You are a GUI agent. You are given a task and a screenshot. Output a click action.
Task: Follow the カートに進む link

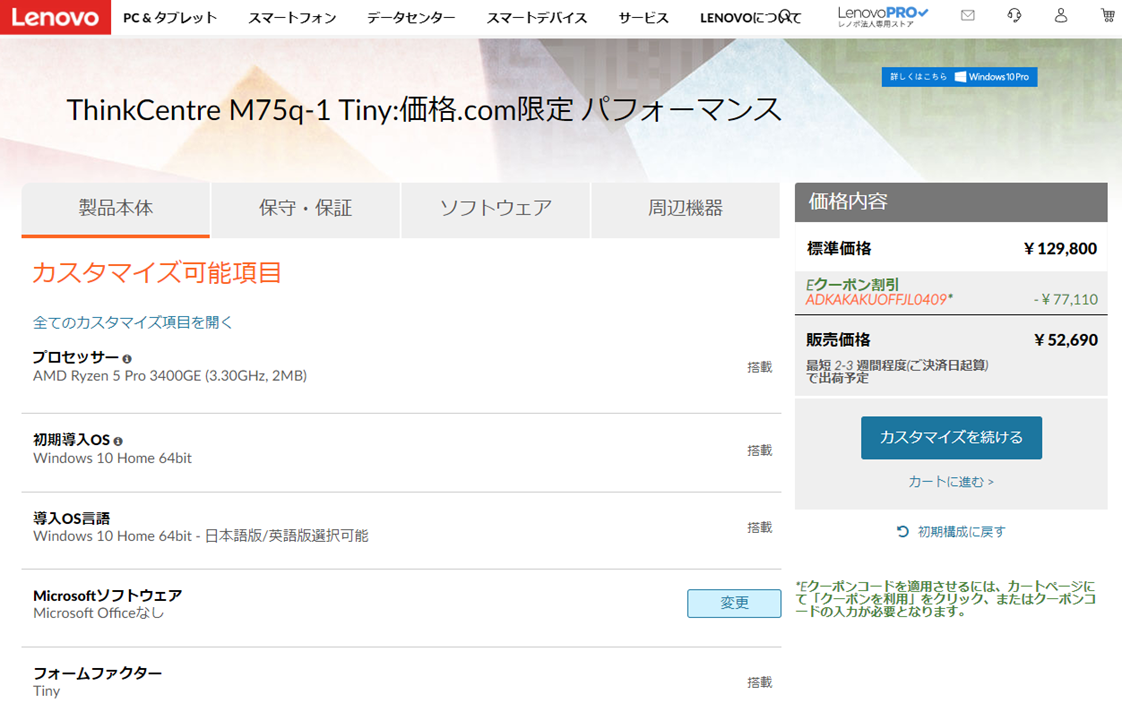click(x=951, y=482)
